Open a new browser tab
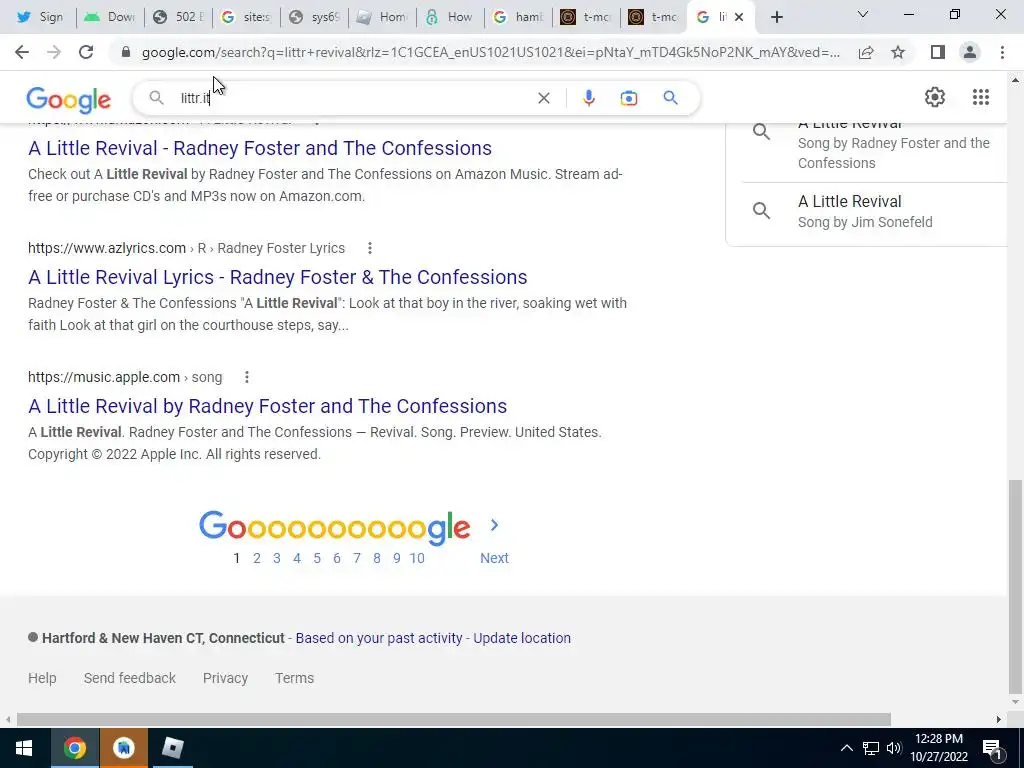Image resolution: width=1024 pixels, height=768 pixels. pos(776,17)
